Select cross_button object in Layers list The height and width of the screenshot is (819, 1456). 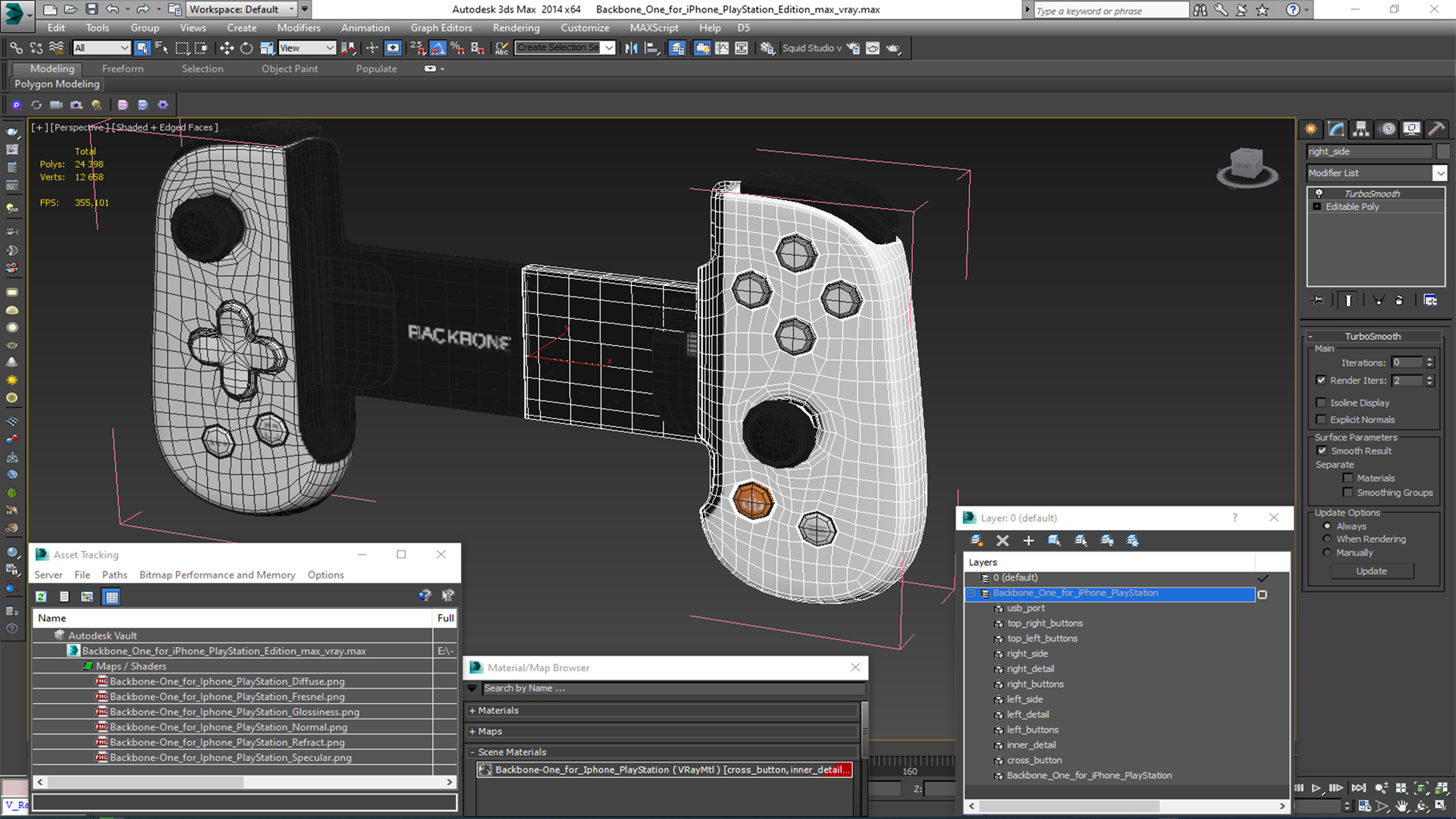[1034, 760]
